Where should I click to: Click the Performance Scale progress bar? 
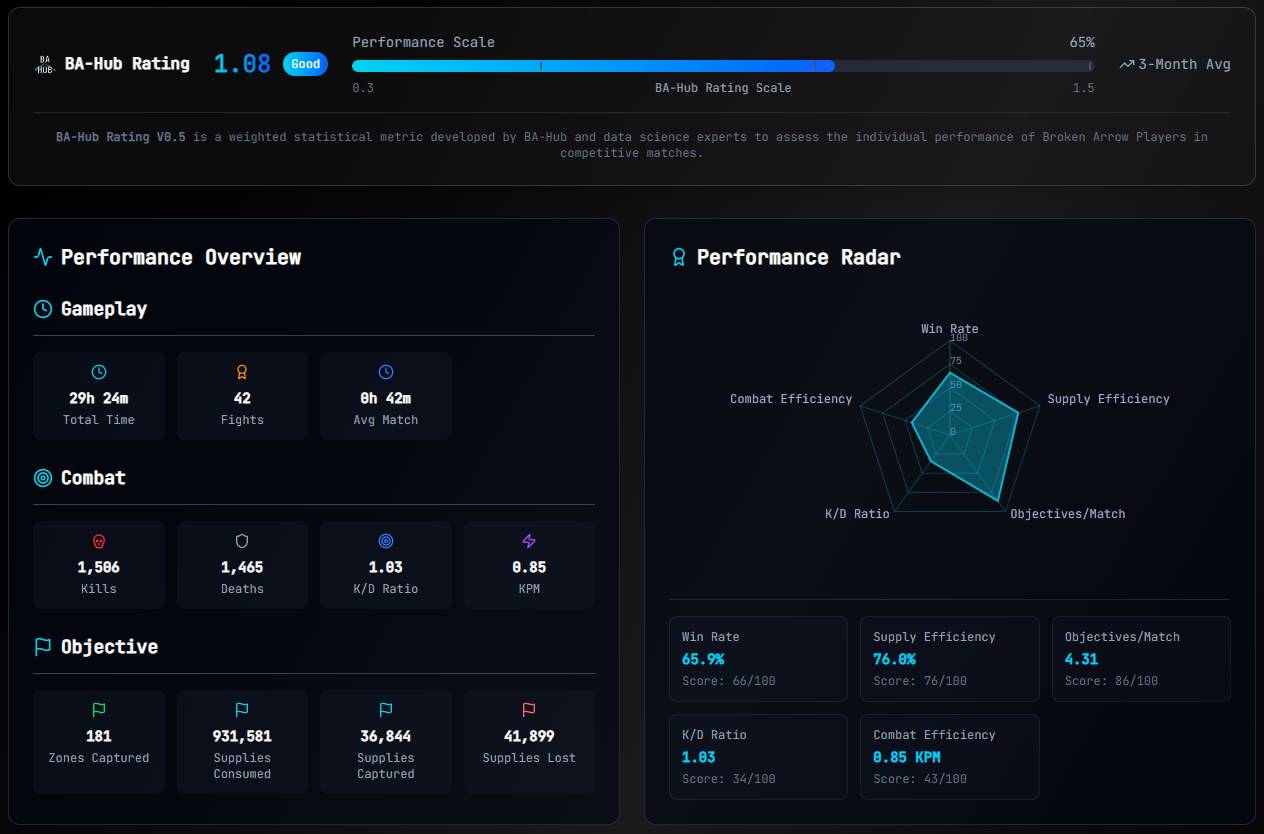tap(723, 66)
